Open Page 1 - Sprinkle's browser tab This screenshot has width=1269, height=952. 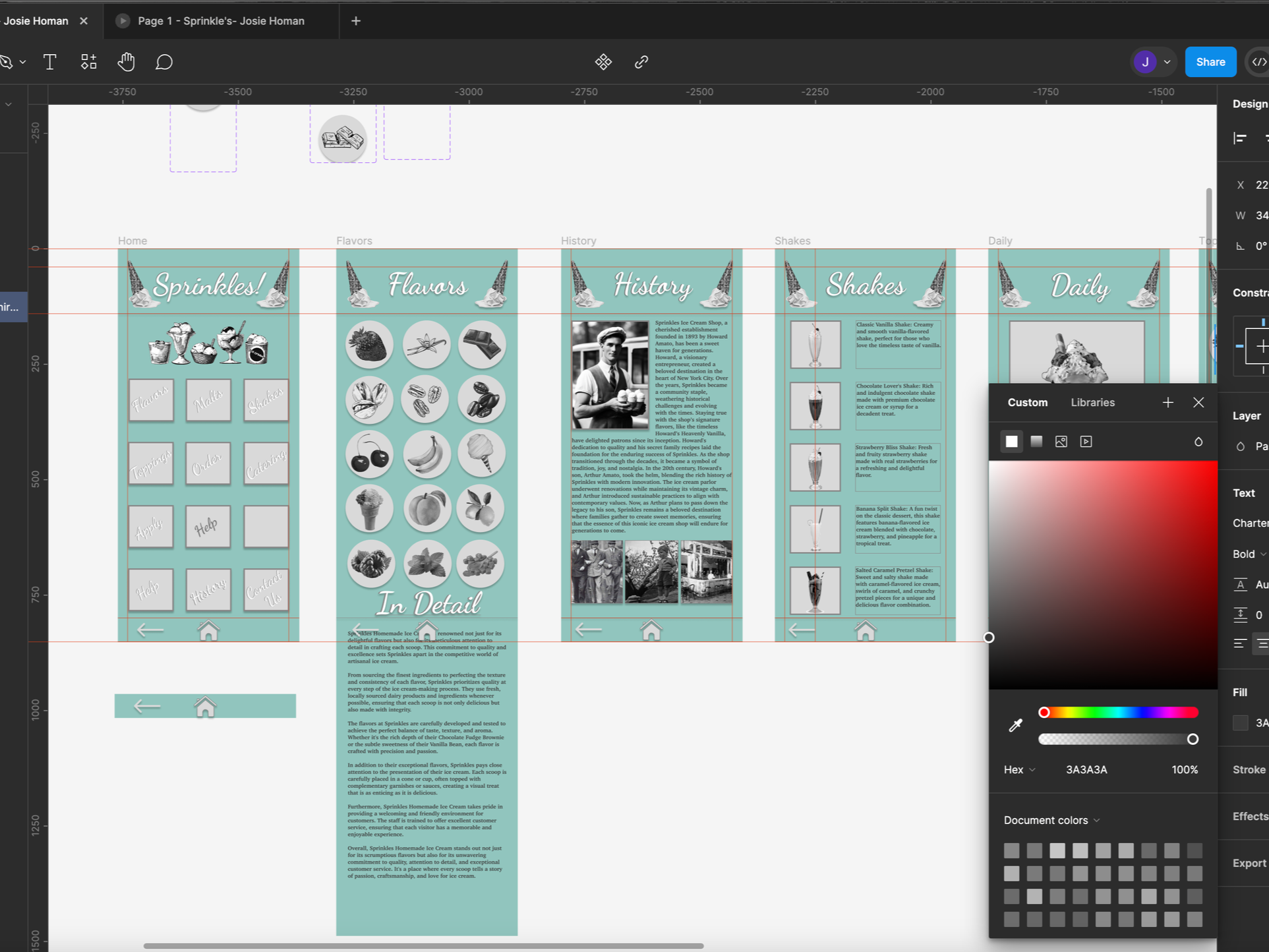point(221,20)
